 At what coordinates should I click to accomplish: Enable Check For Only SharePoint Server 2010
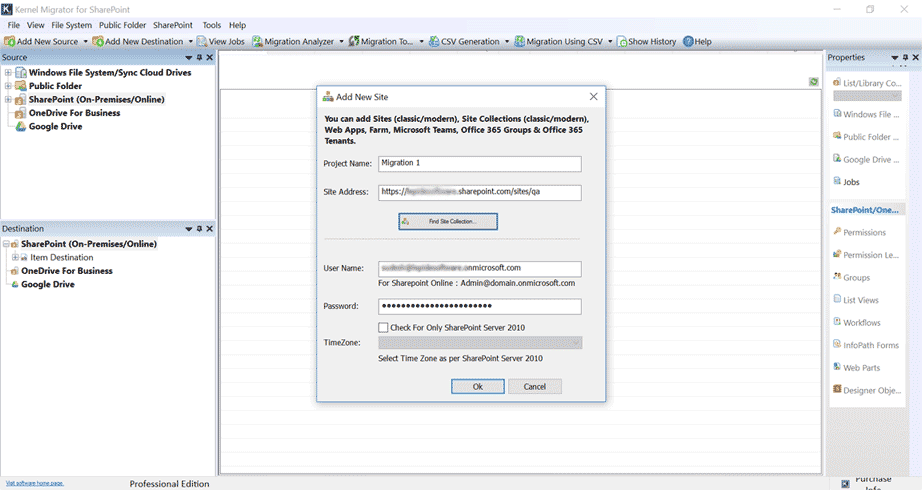(384, 328)
